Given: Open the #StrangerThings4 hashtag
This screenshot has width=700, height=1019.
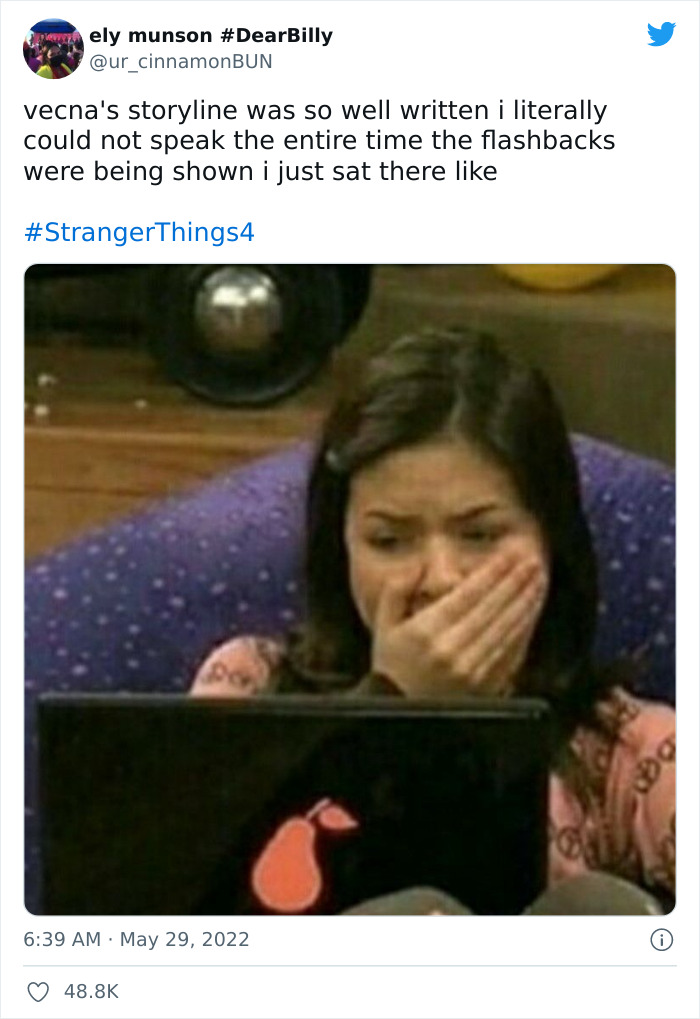Looking at the screenshot, I should point(139,232).
